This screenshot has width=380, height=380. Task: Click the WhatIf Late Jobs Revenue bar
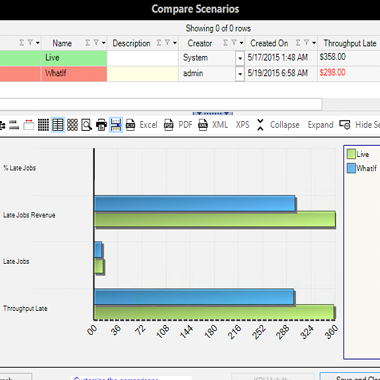[195, 203]
